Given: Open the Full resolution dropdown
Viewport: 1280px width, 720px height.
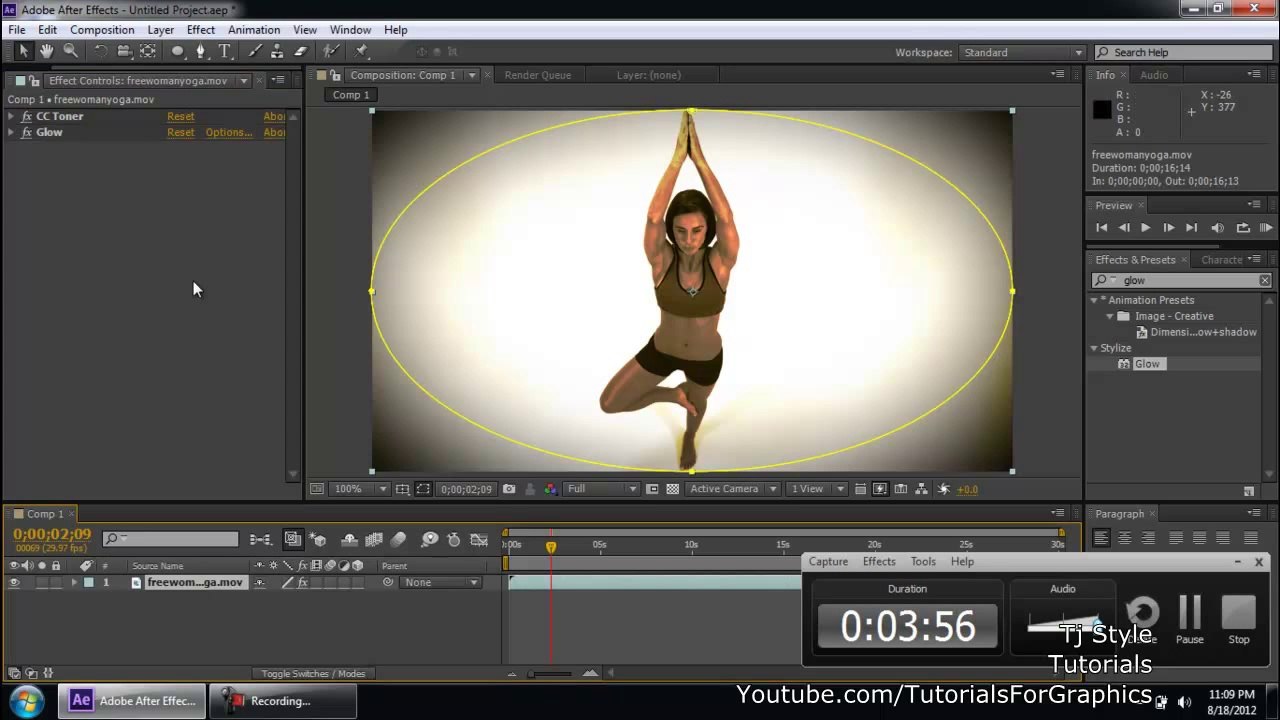Looking at the screenshot, I should [x=601, y=489].
